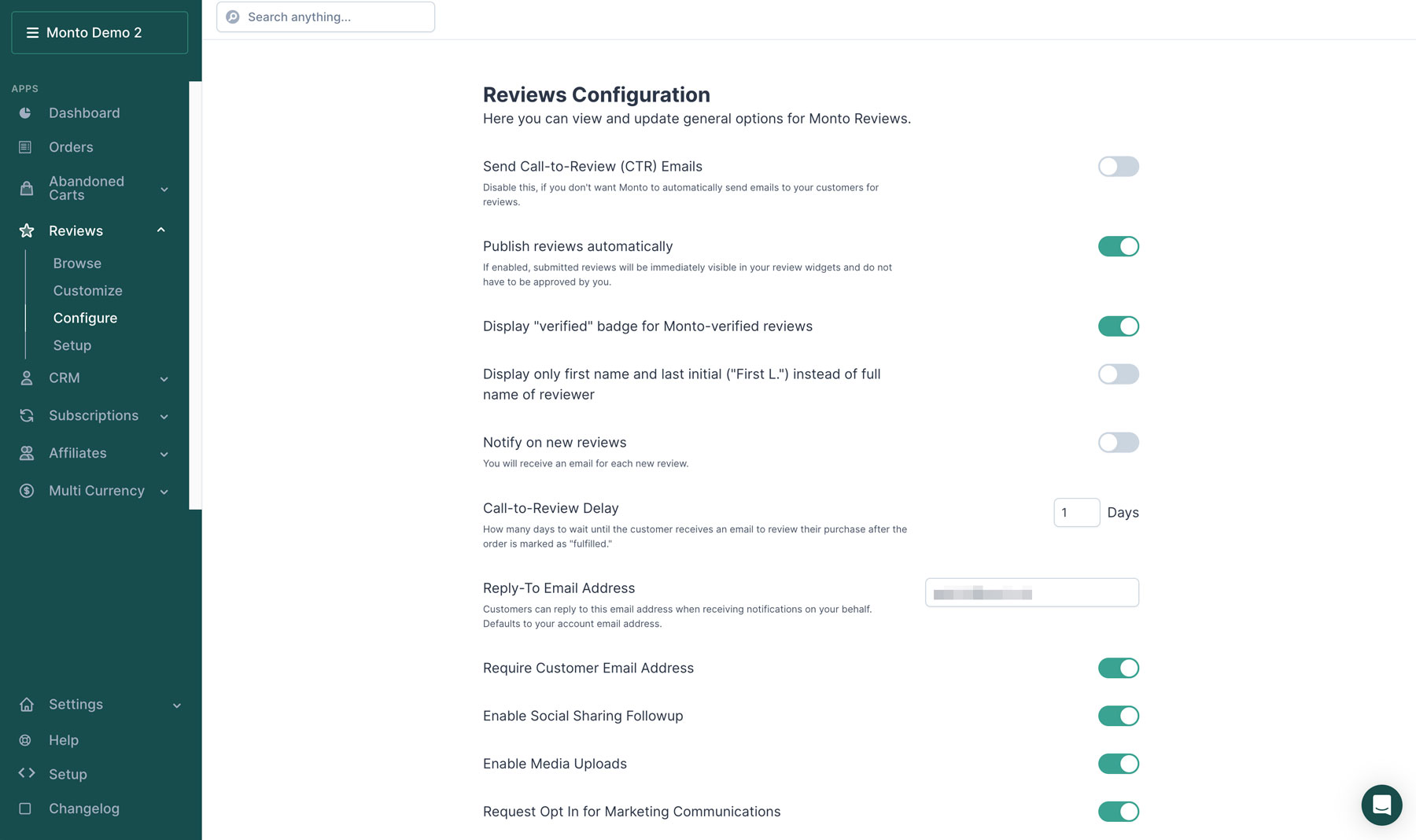This screenshot has width=1416, height=840.
Task: Collapse the Reviews section chevron
Action: [x=161, y=230]
